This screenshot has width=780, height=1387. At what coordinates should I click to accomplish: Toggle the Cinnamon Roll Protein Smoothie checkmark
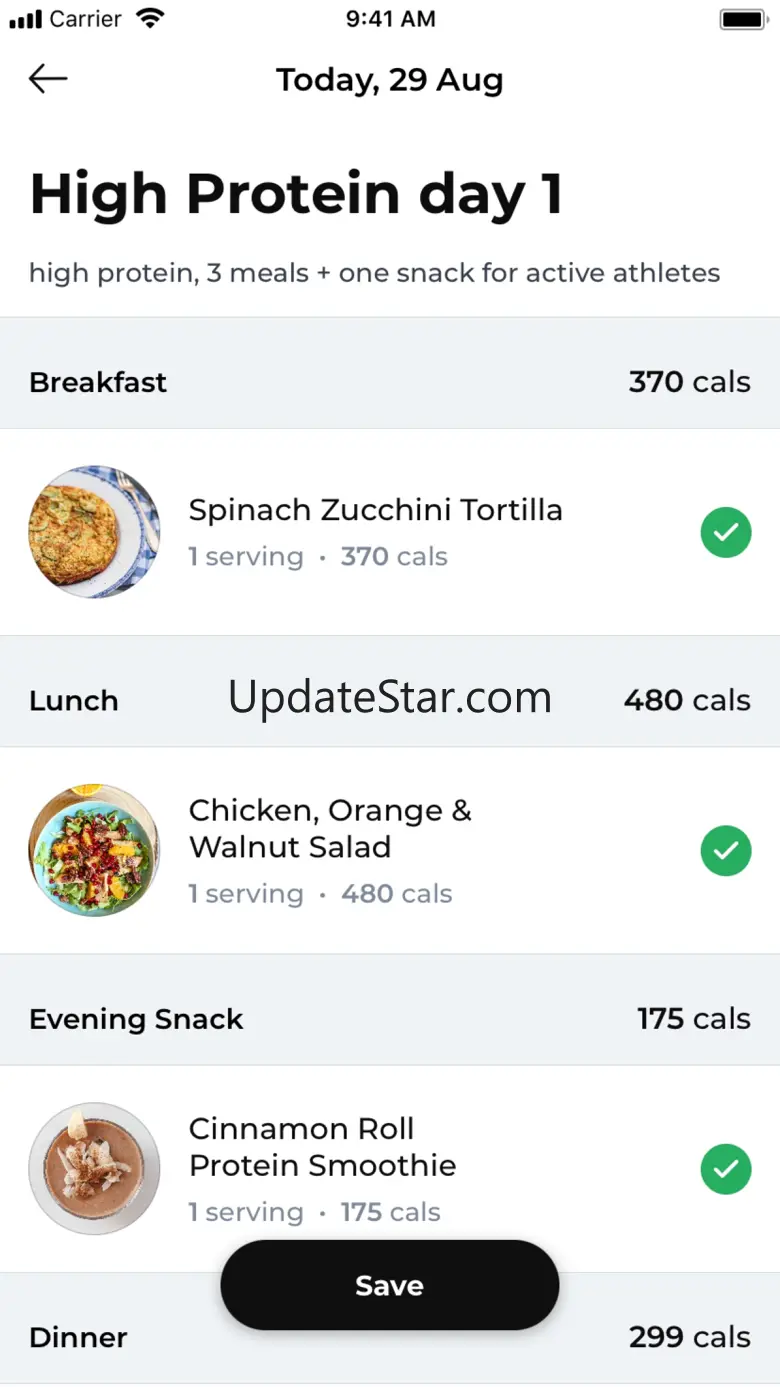(726, 1169)
